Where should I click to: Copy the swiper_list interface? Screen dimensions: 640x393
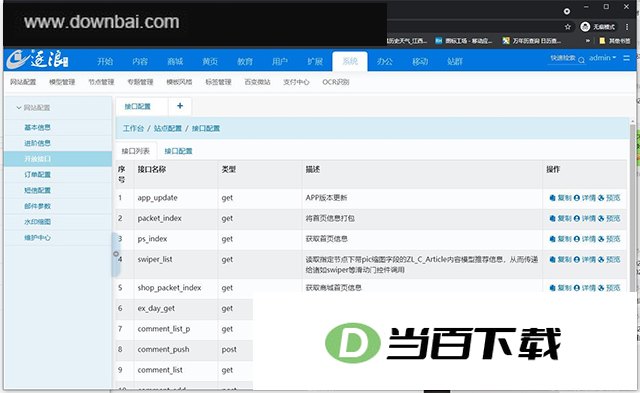[560, 260]
